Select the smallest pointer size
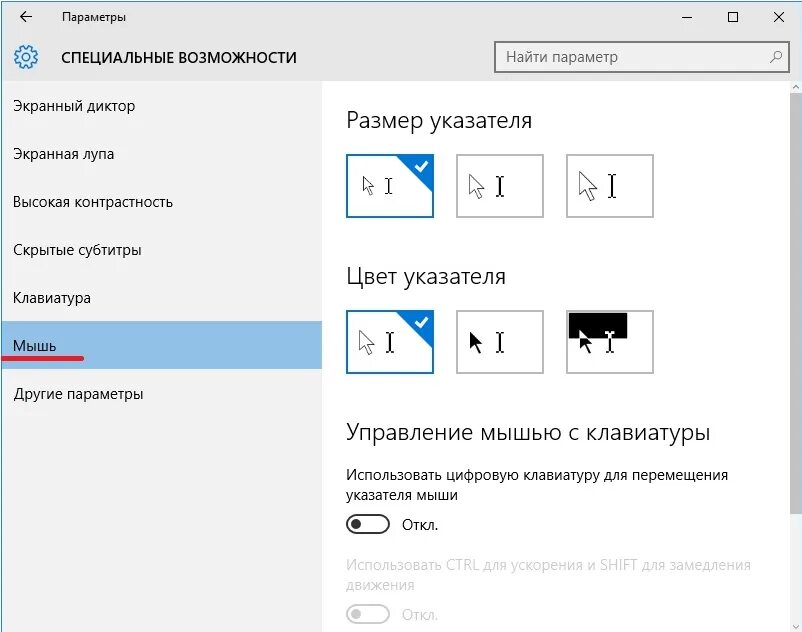Image resolution: width=802 pixels, height=632 pixels. (390, 186)
